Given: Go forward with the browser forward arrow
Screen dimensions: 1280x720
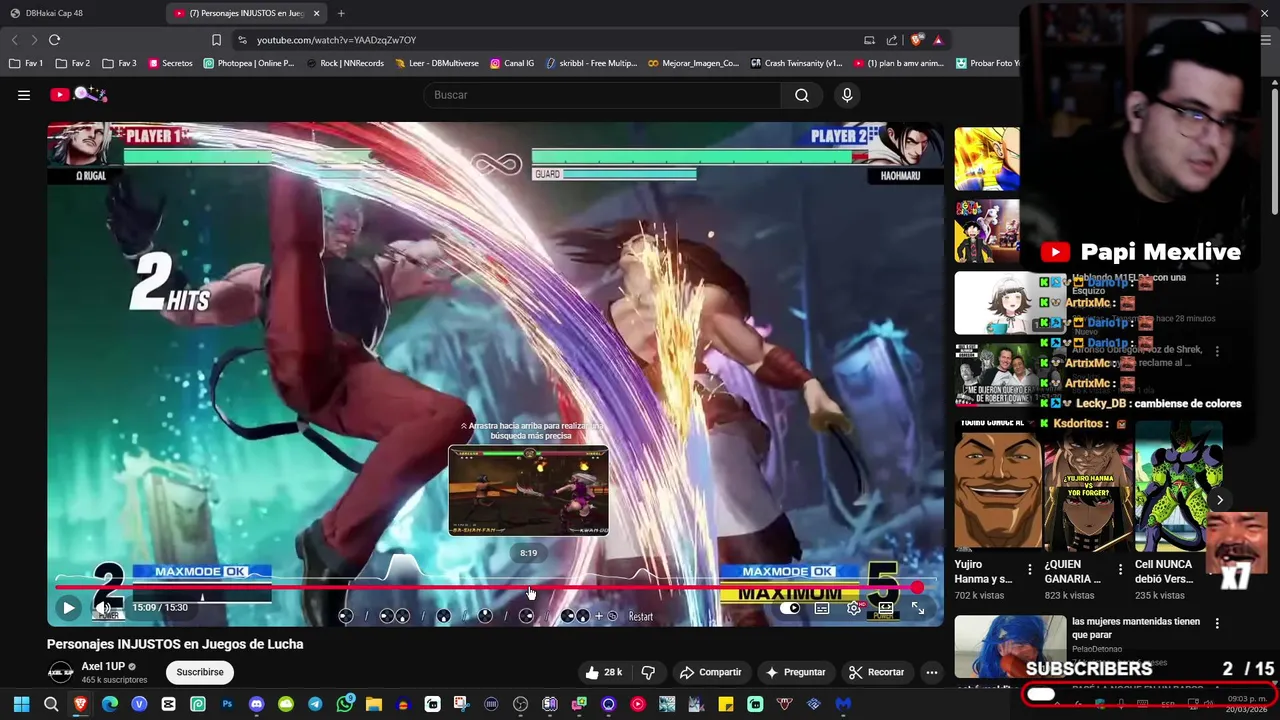Looking at the screenshot, I should tap(34, 40).
